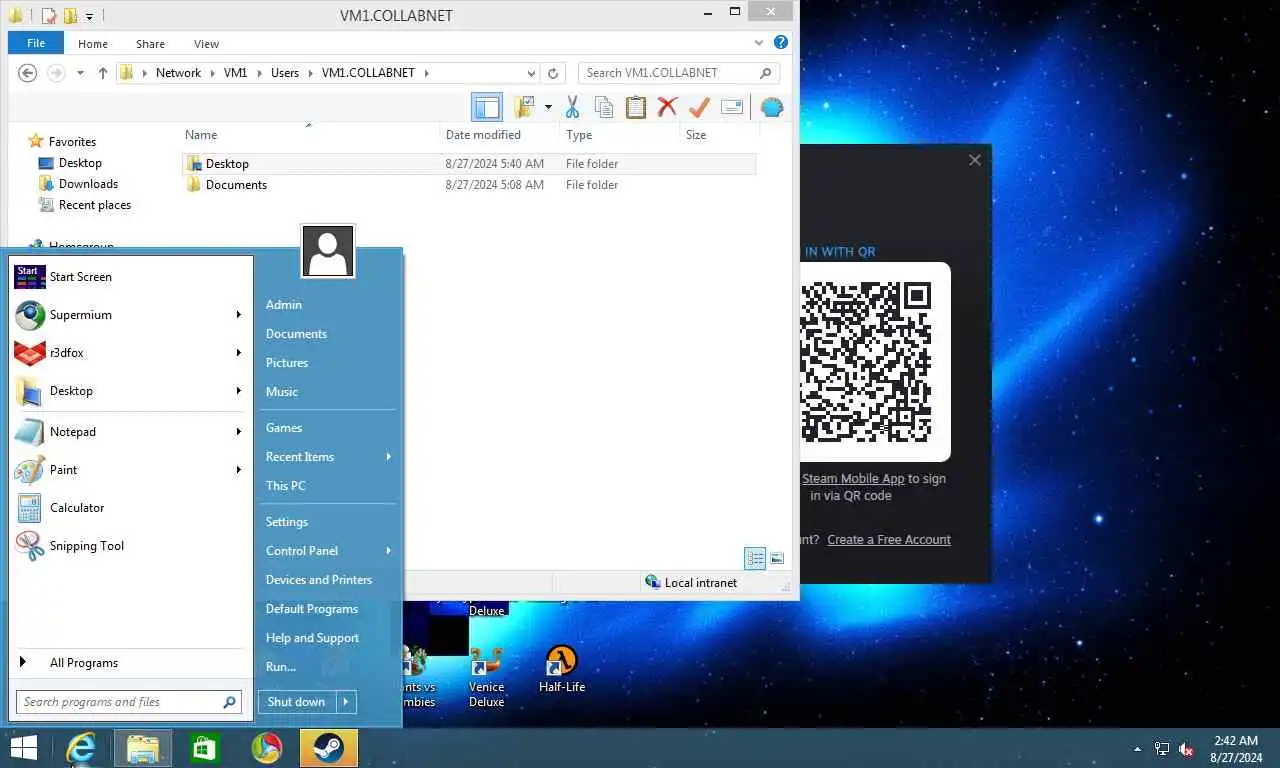Click the muted speaker tray icon
Viewport: 1280px width, 768px height.
[x=1187, y=749]
